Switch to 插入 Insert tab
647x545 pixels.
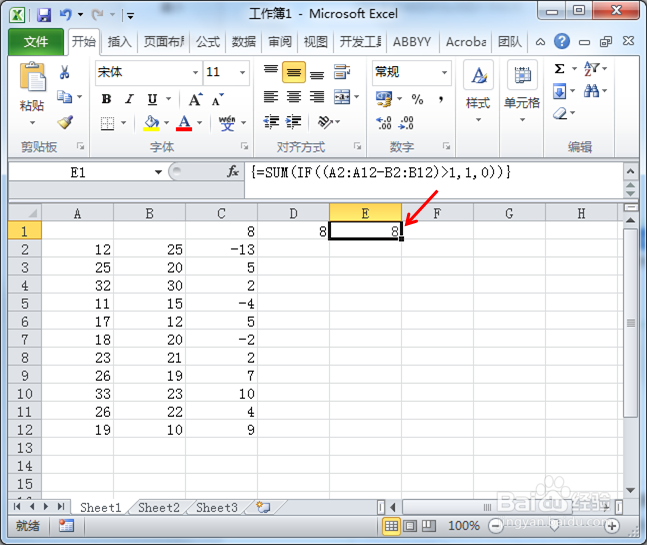click(x=119, y=42)
